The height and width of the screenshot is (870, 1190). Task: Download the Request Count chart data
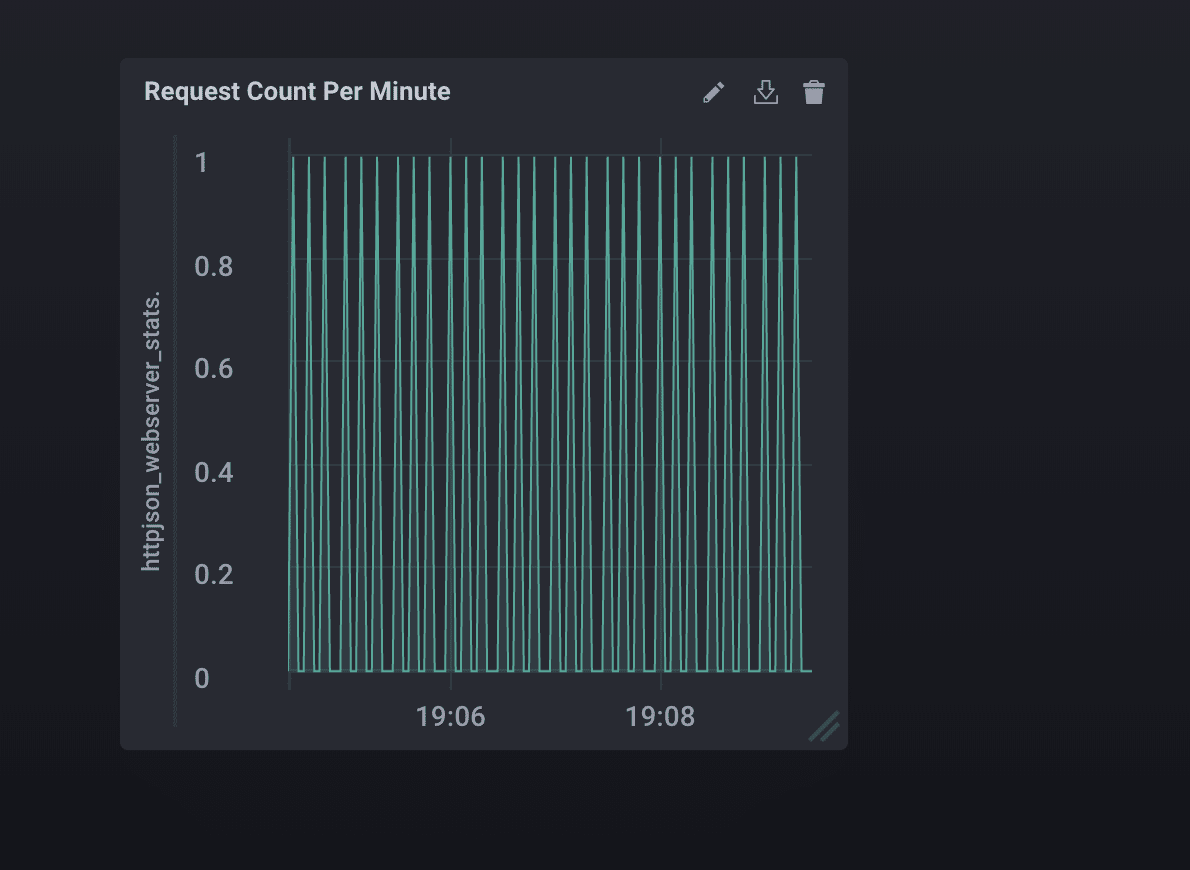(765, 93)
